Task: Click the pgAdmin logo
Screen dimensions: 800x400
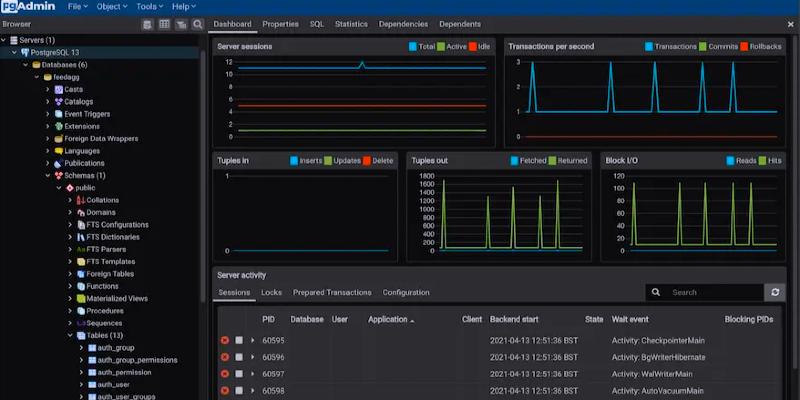Action: click(x=26, y=7)
